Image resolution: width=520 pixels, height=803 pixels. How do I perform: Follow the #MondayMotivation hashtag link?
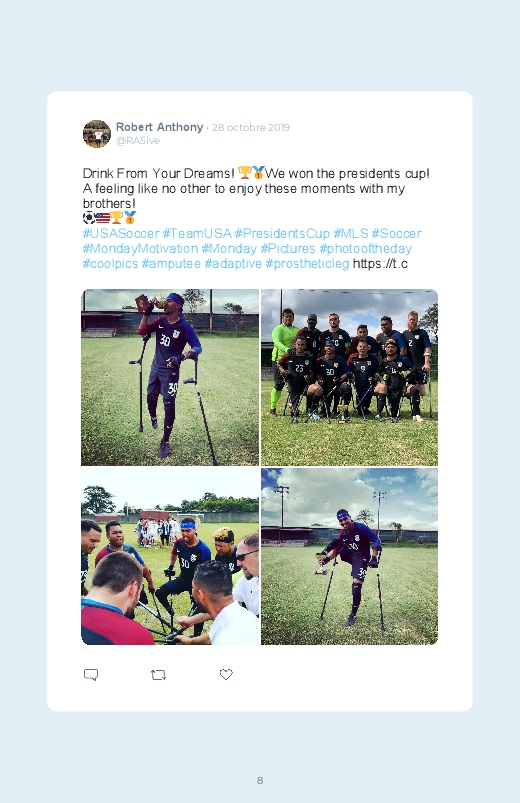[x=140, y=248]
